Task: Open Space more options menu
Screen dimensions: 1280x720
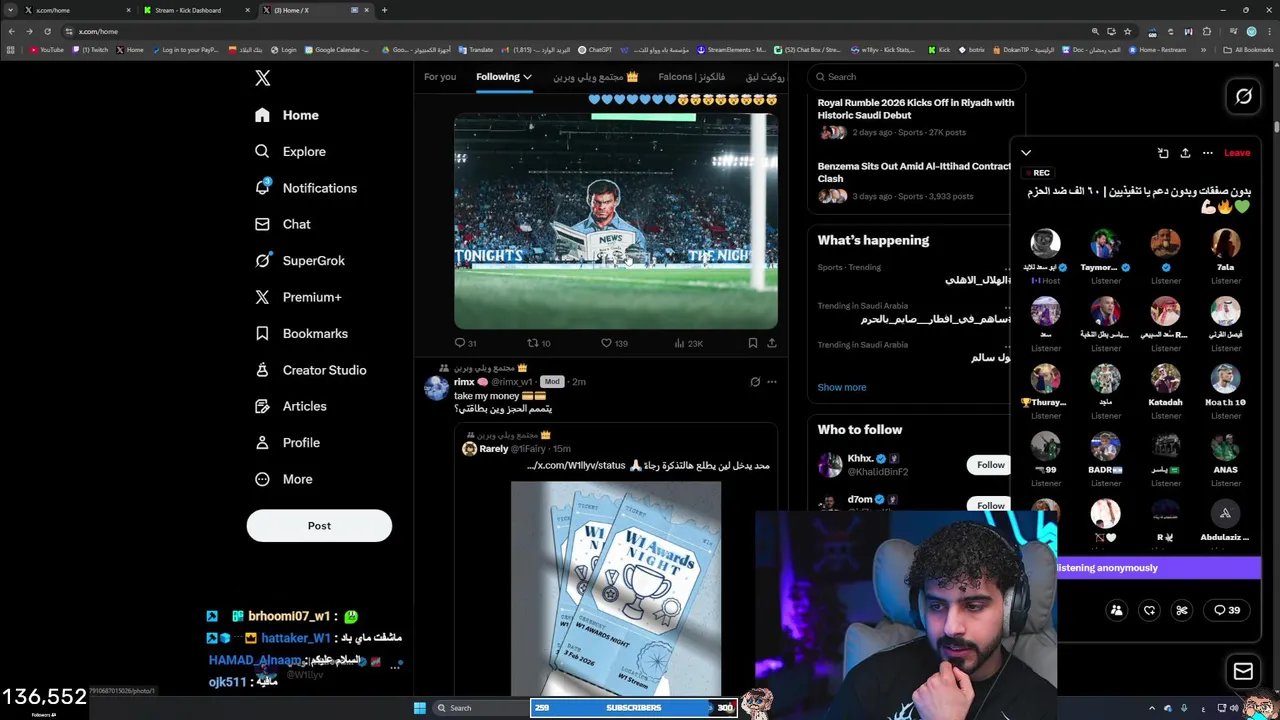Action: tap(1208, 153)
